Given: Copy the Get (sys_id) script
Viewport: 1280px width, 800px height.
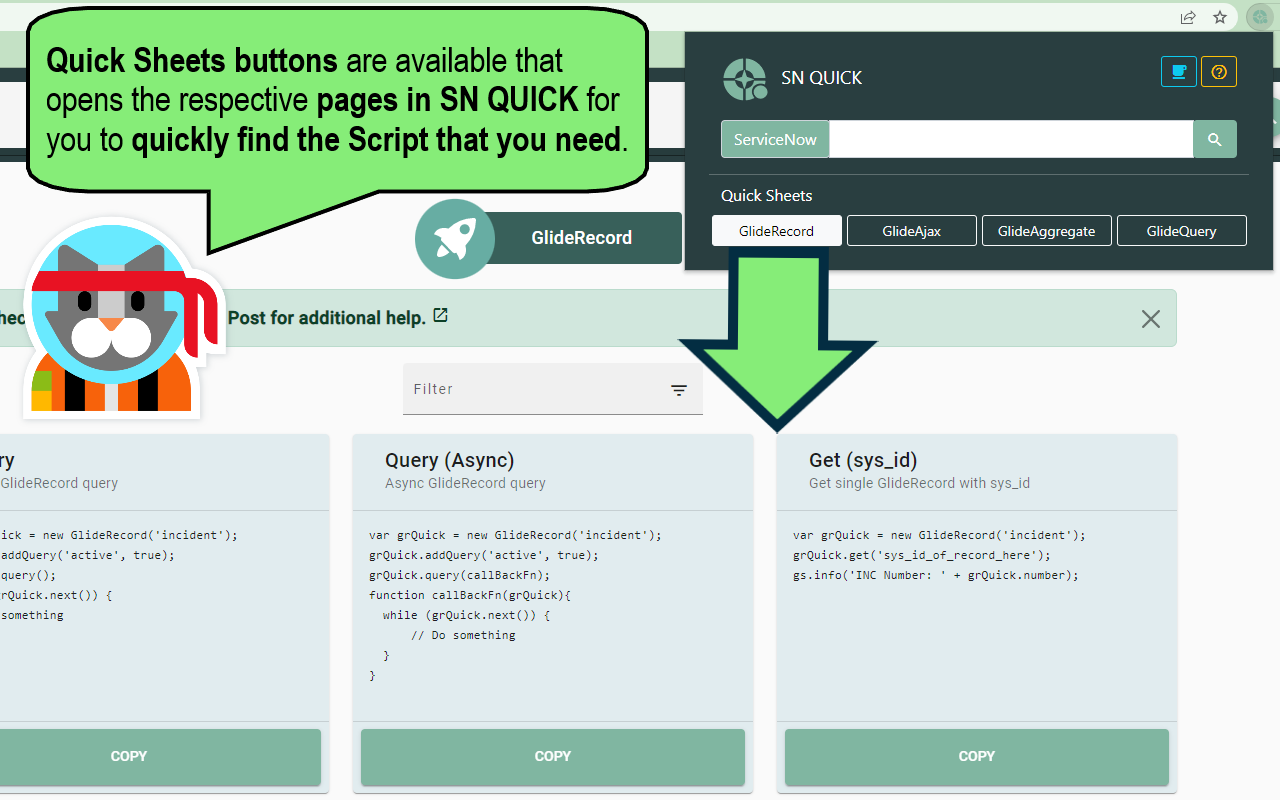Looking at the screenshot, I should [x=977, y=757].
